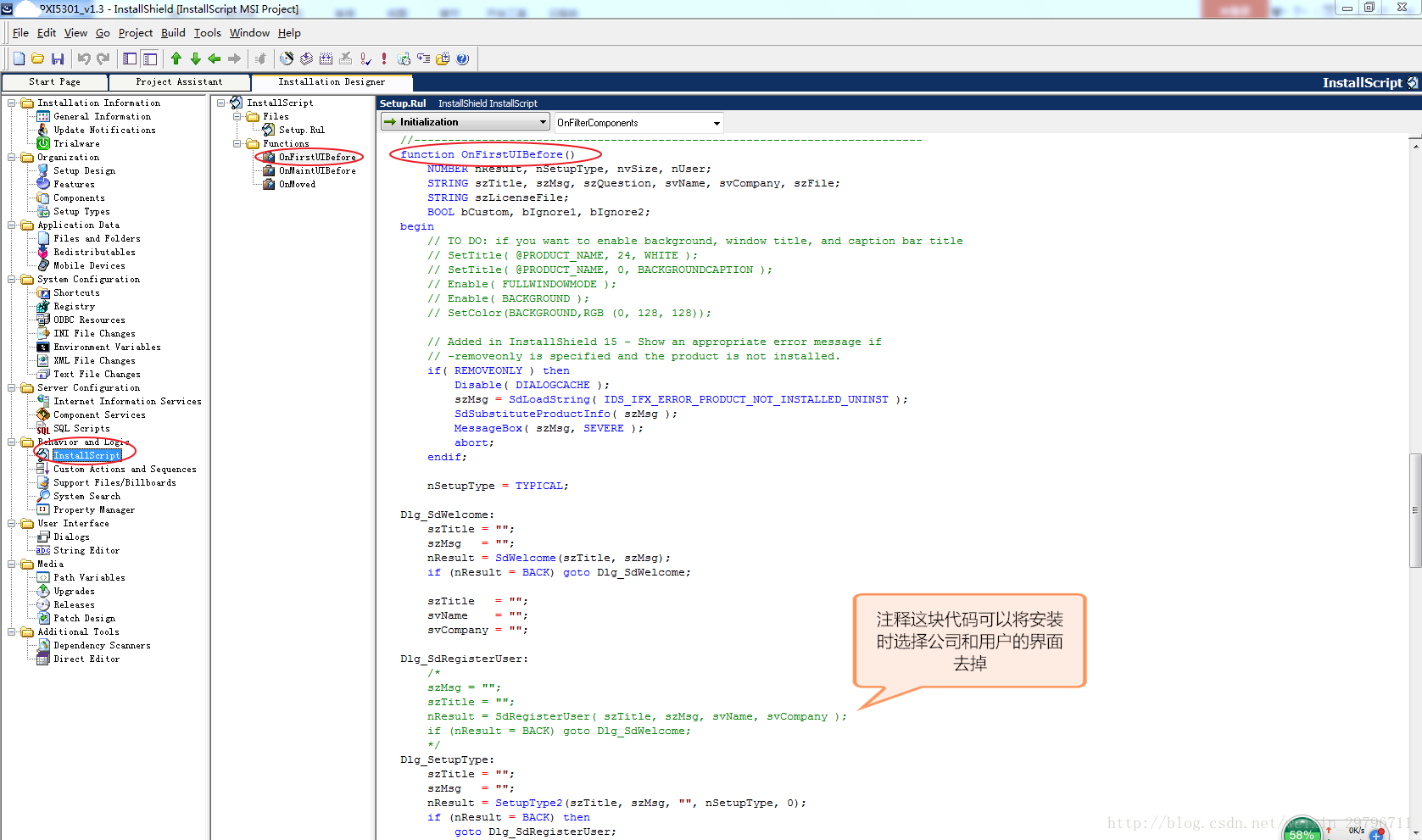Collapse the Functions node in the script tree
This screenshot has height=840, width=1422.
click(238, 143)
